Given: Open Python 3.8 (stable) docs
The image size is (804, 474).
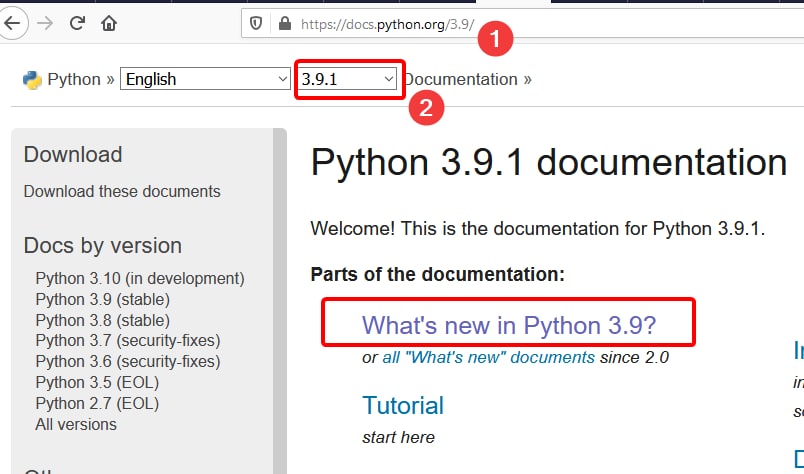Looking at the screenshot, I should click(x=103, y=320).
